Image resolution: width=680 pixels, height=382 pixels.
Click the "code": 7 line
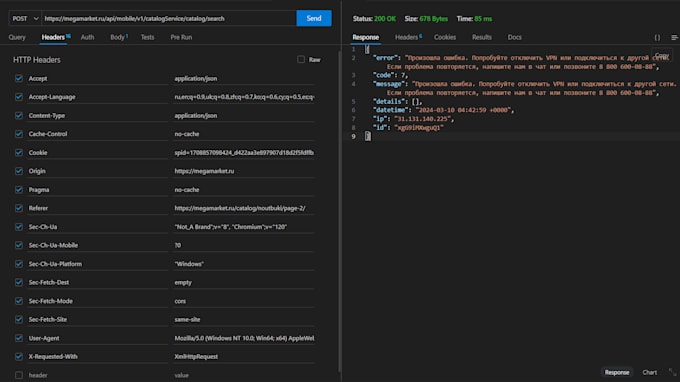(390, 75)
